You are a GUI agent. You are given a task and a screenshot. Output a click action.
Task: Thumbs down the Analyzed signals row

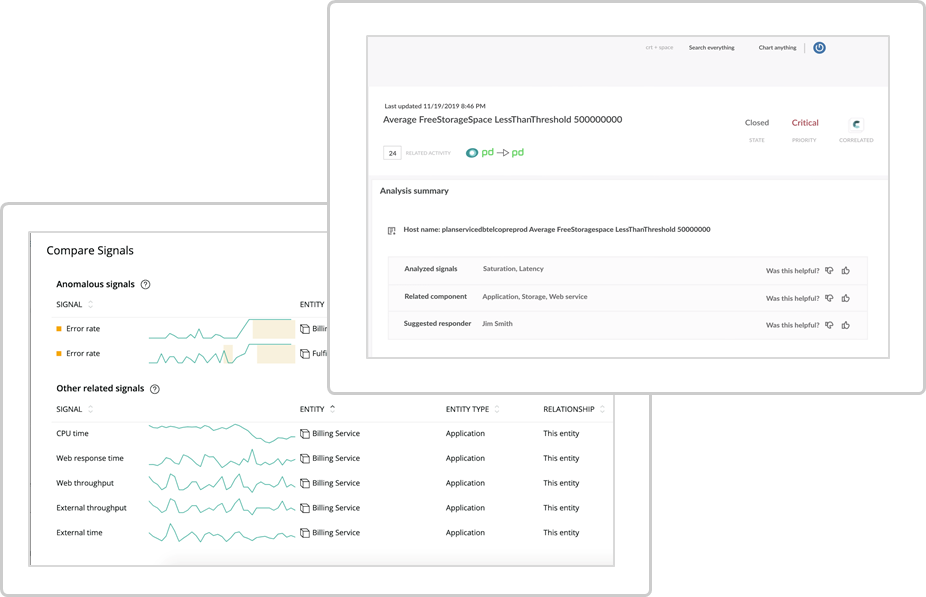[x=829, y=270]
